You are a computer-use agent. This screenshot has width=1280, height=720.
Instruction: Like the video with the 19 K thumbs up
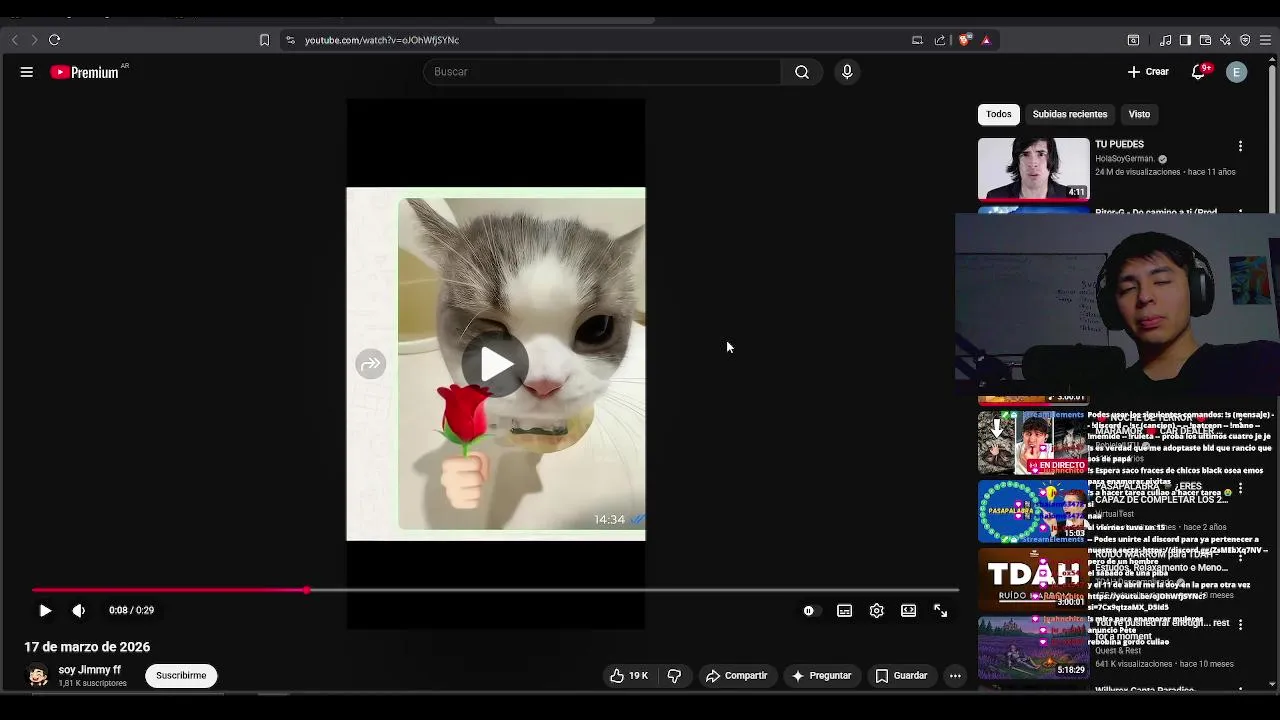pos(629,676)
